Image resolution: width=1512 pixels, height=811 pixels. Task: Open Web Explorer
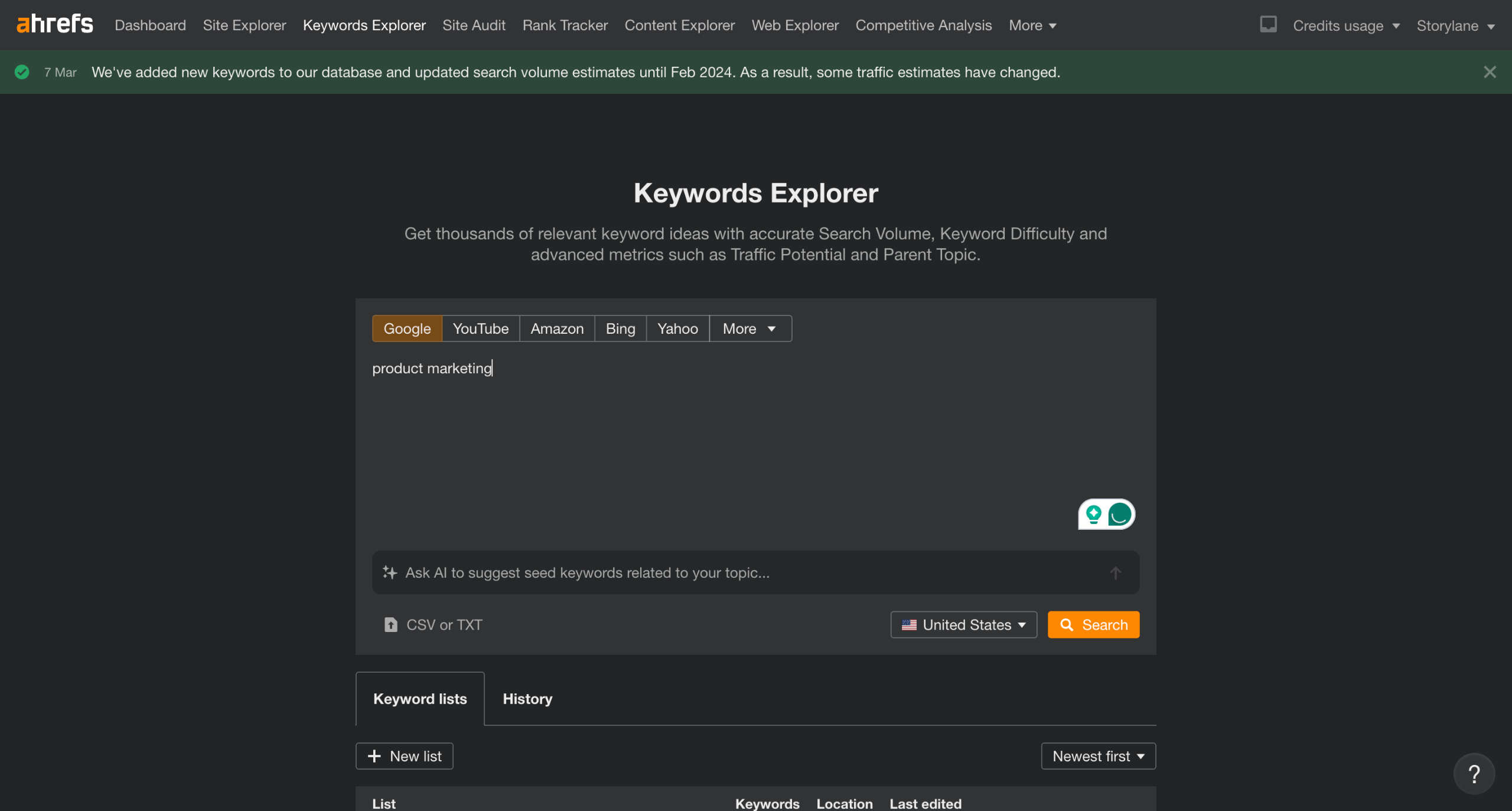(x=795, y=25)
